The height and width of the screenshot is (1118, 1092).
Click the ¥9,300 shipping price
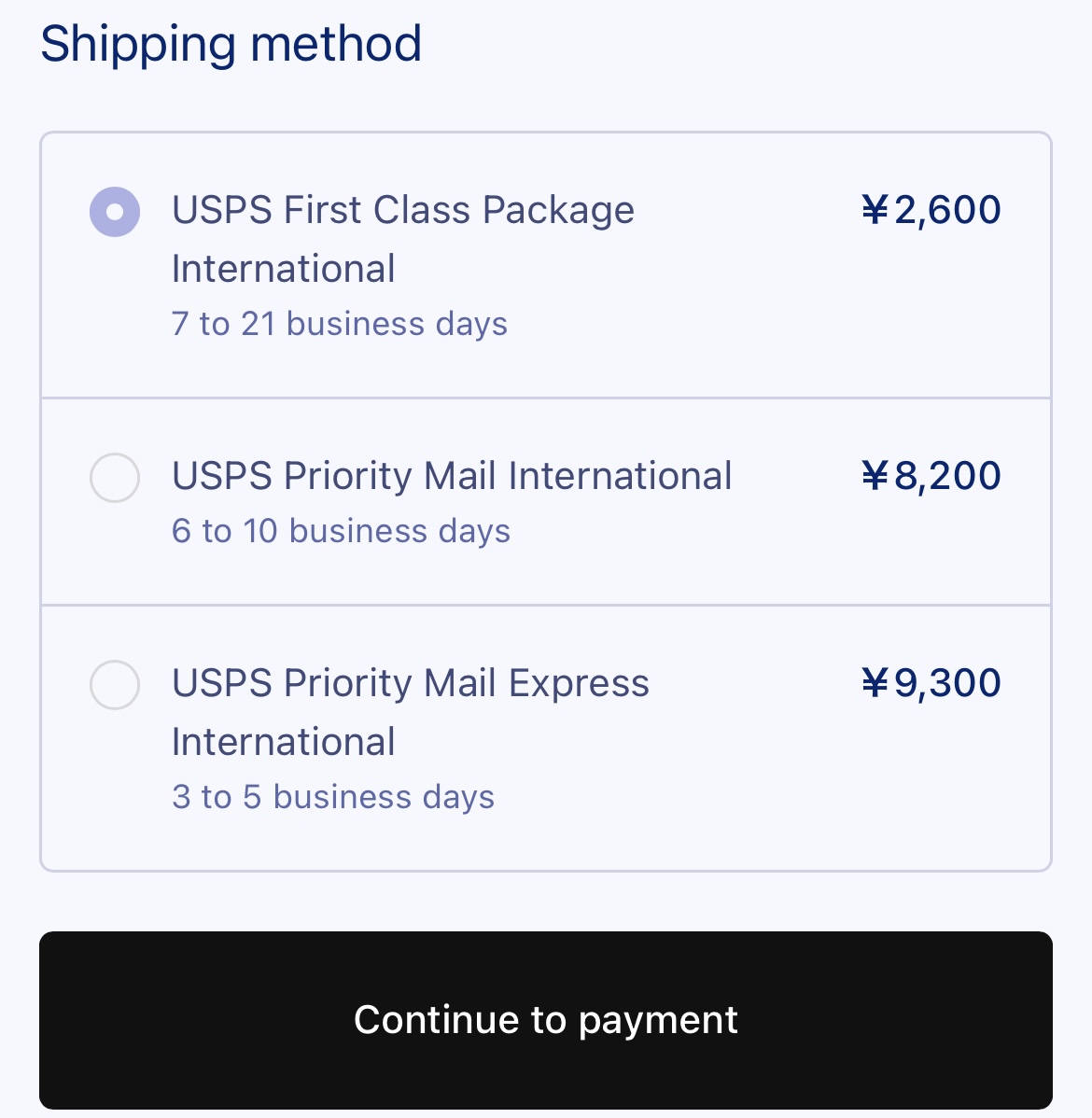point(931,683)
